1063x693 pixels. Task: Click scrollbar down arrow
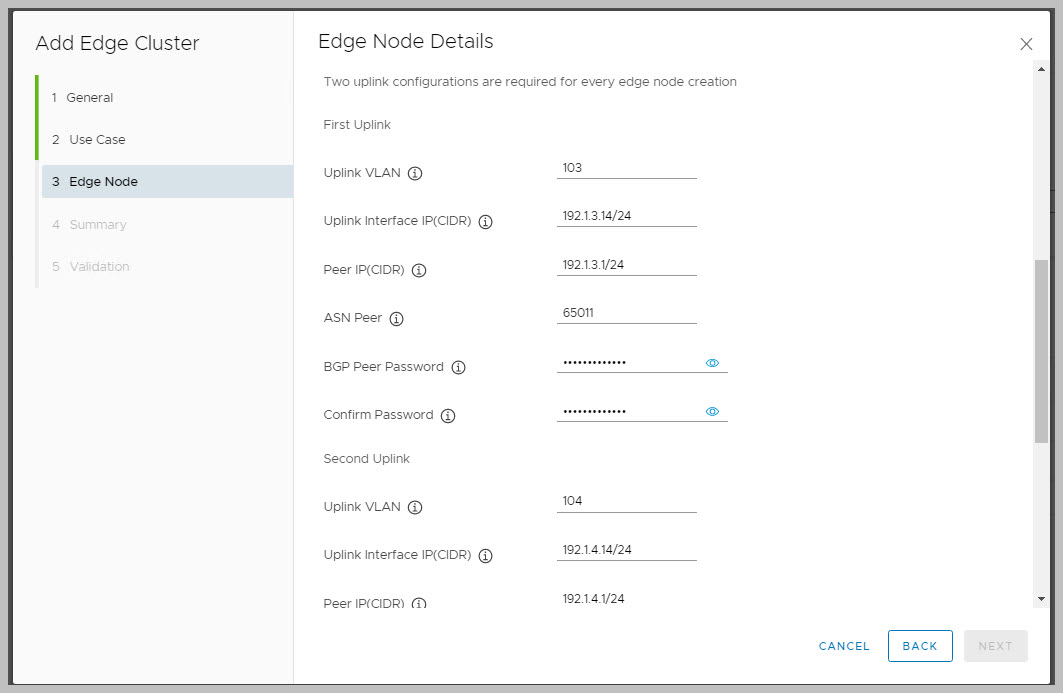1041,598
